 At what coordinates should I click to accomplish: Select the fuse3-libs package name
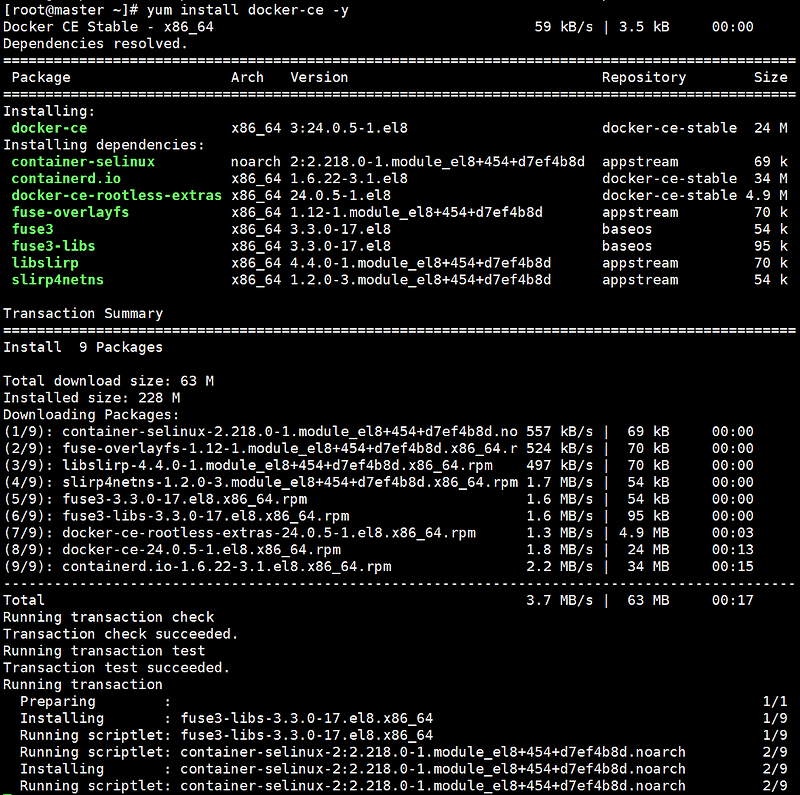(53, 245)
